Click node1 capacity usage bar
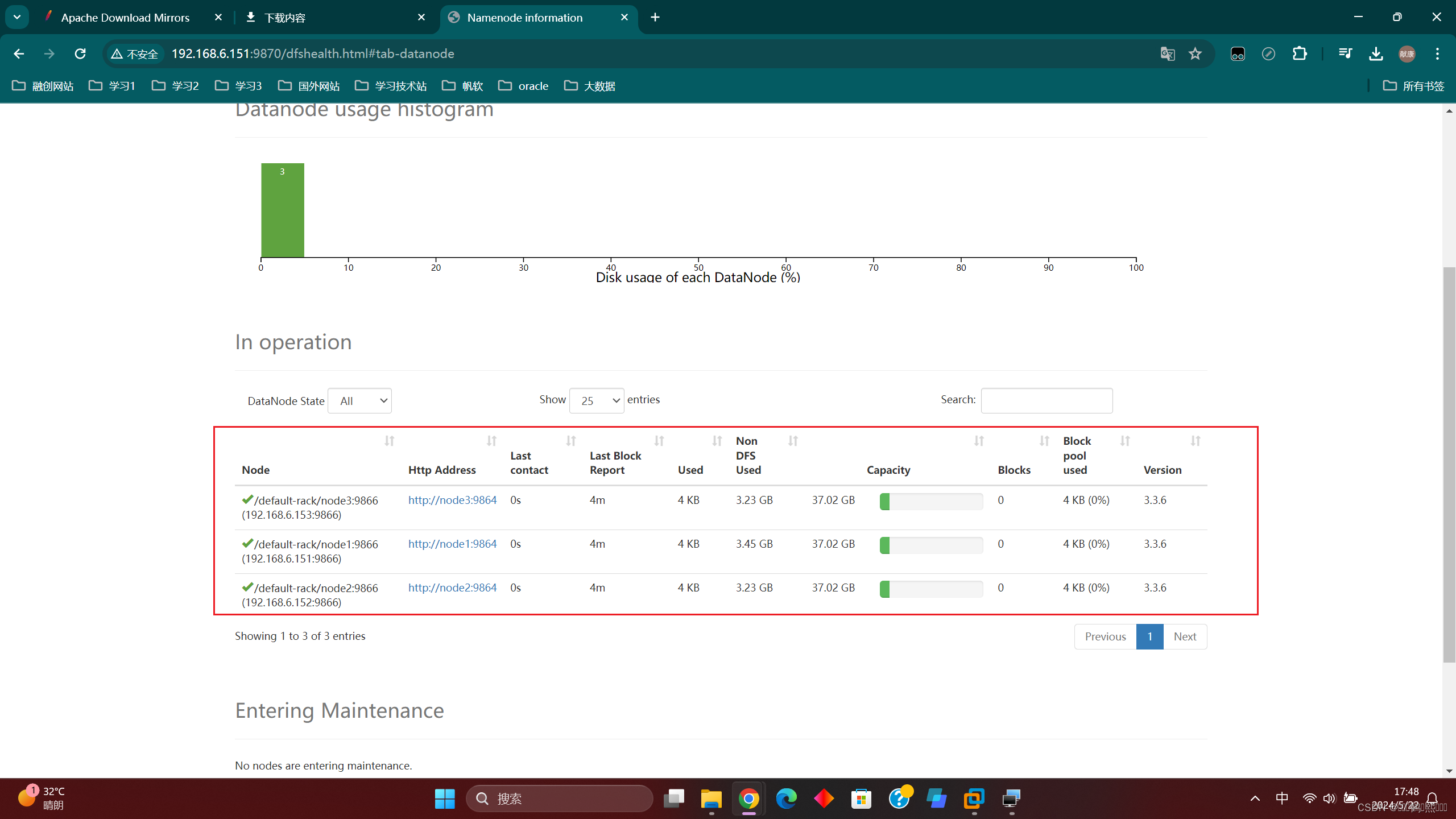1456x819 pixels. (931, 545)
